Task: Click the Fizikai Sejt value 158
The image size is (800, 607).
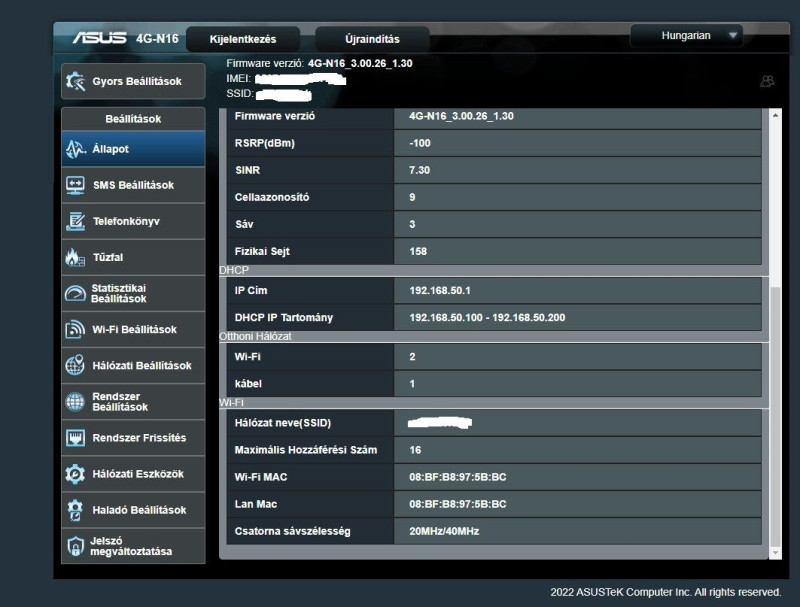Action: 418,251
